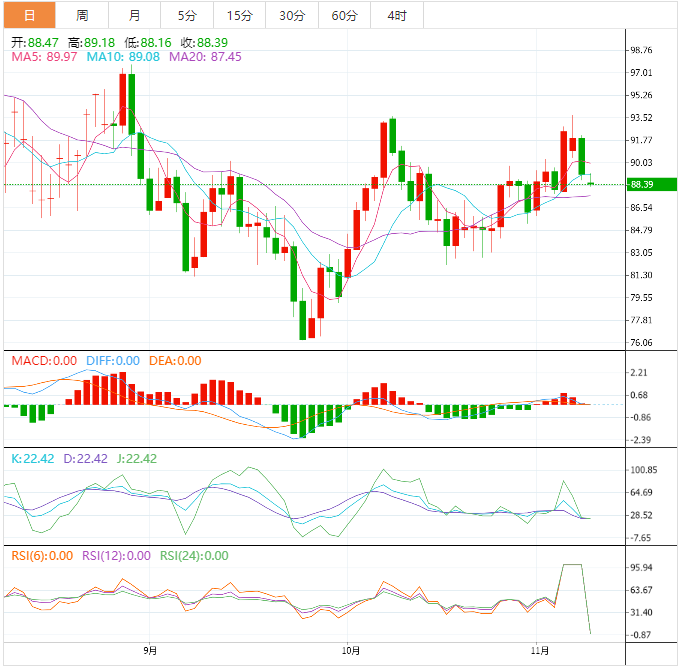Click the -2.39 MACD axis value
The image size is (683, 669).
(x=640, y=440)
